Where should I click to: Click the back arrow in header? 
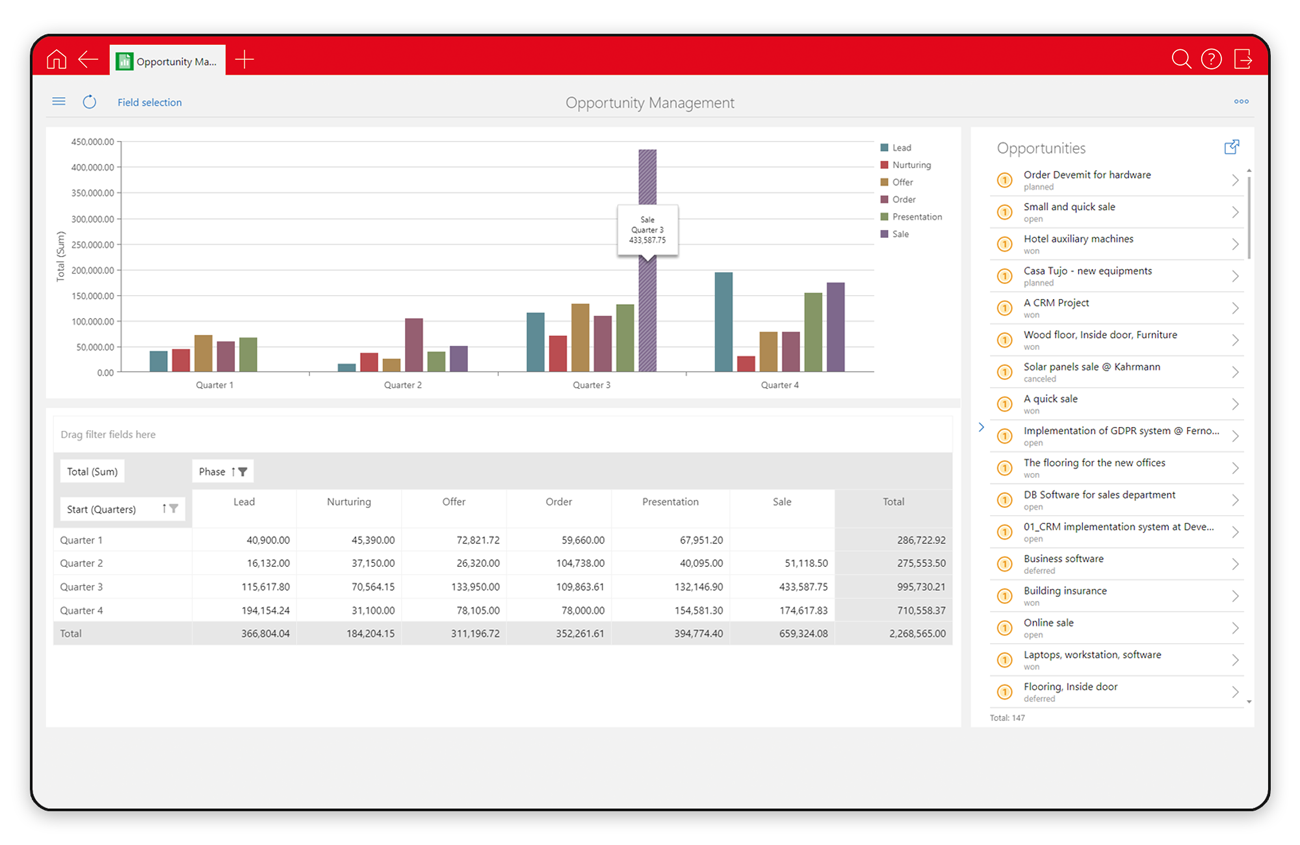88,60
